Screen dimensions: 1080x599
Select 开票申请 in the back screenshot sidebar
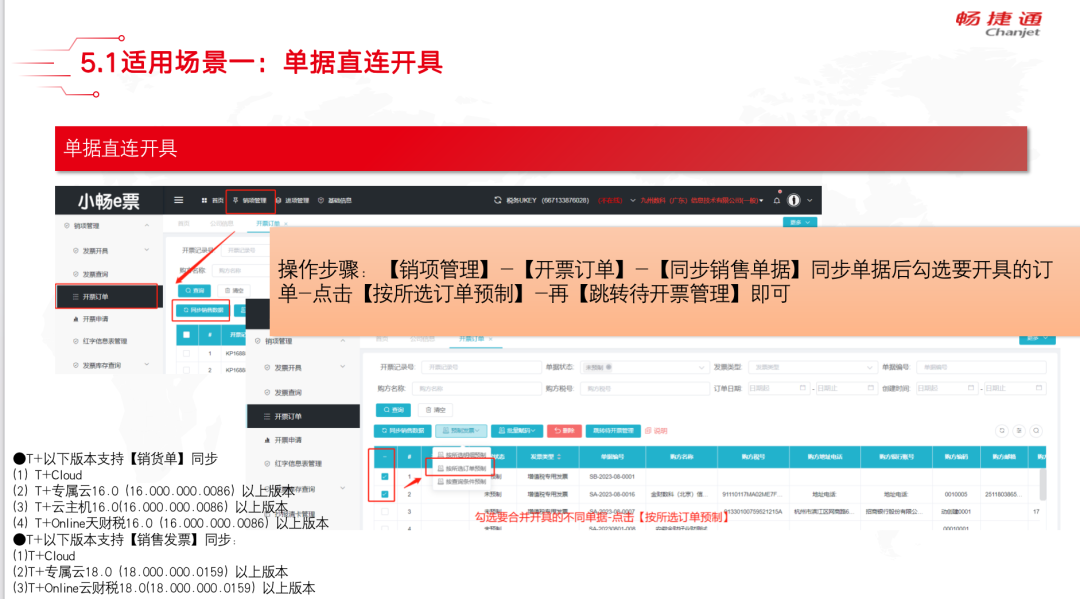pyautogui.click(x=95, y=319)
